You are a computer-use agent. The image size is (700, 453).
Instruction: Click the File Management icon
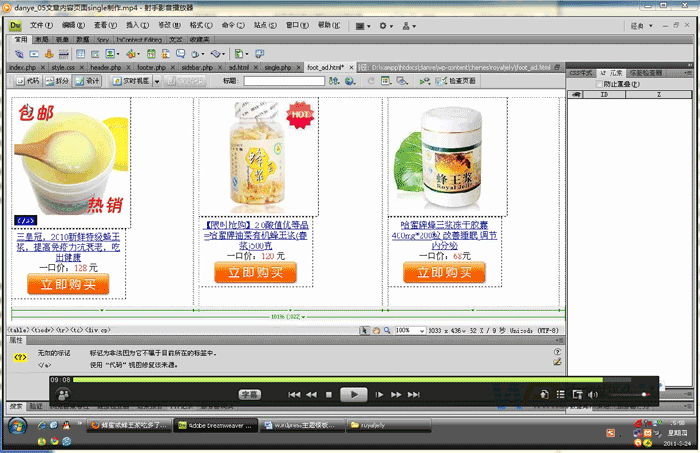[333, 81]
